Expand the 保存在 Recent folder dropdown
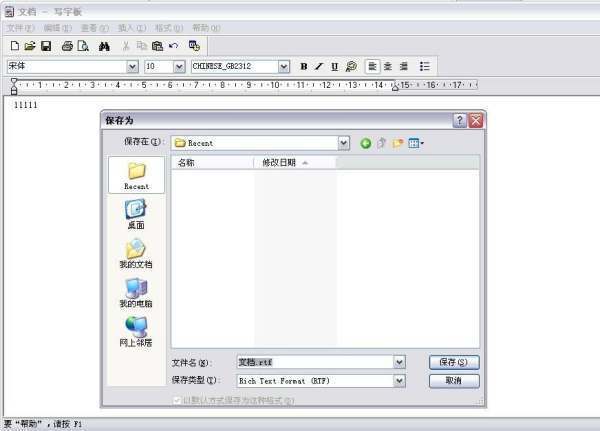Image resolution: width=600 pixels, height=431 pixels. tap(344, 143)
